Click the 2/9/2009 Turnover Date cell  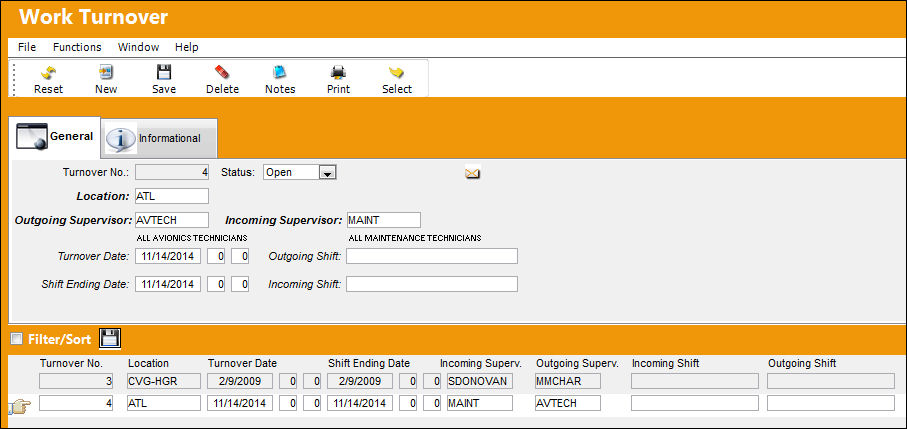(x=240, y=381)
